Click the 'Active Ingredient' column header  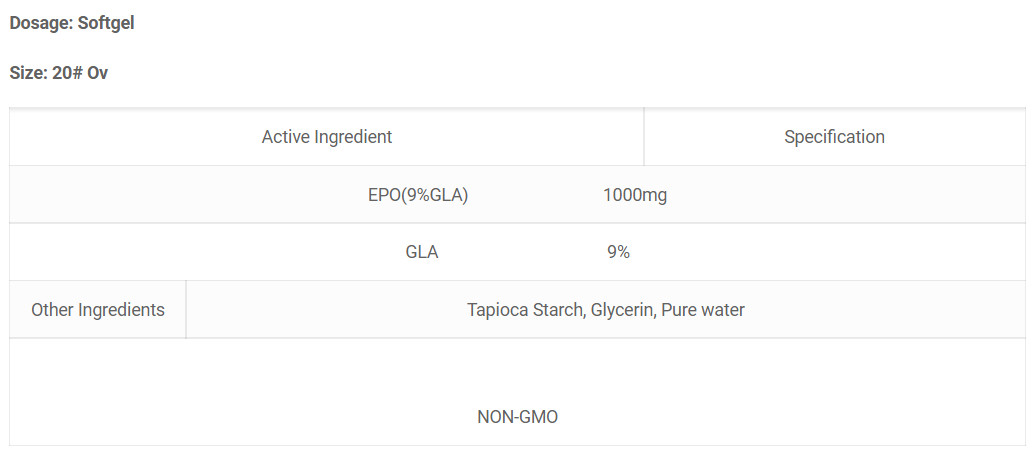point(327,137)
